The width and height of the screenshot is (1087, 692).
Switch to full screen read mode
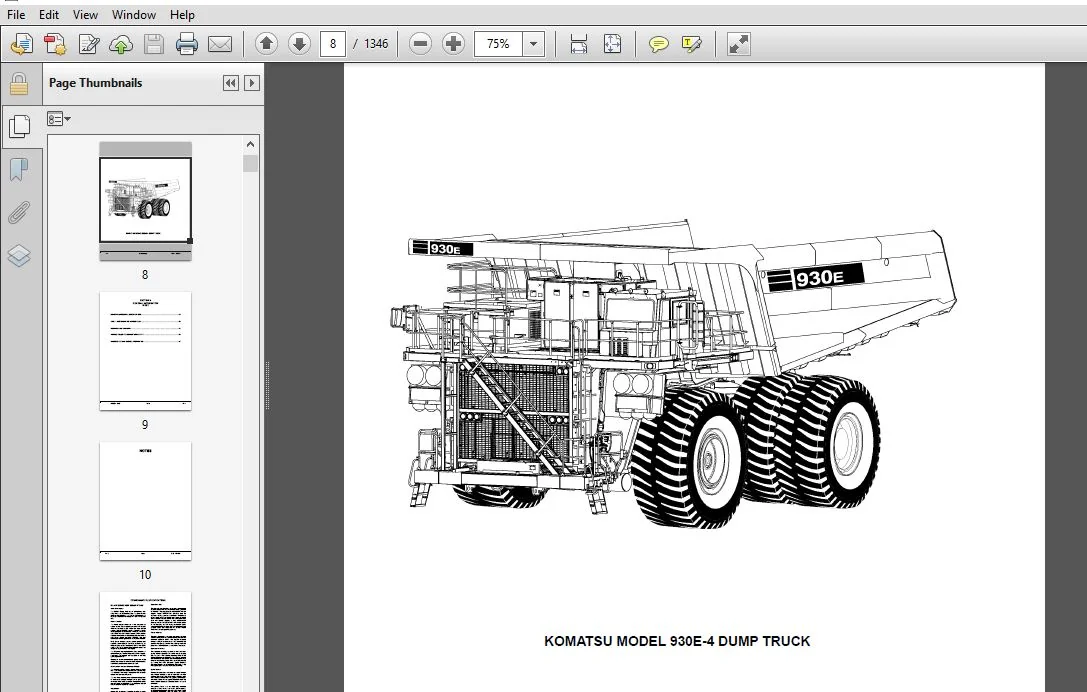[738, 44]
